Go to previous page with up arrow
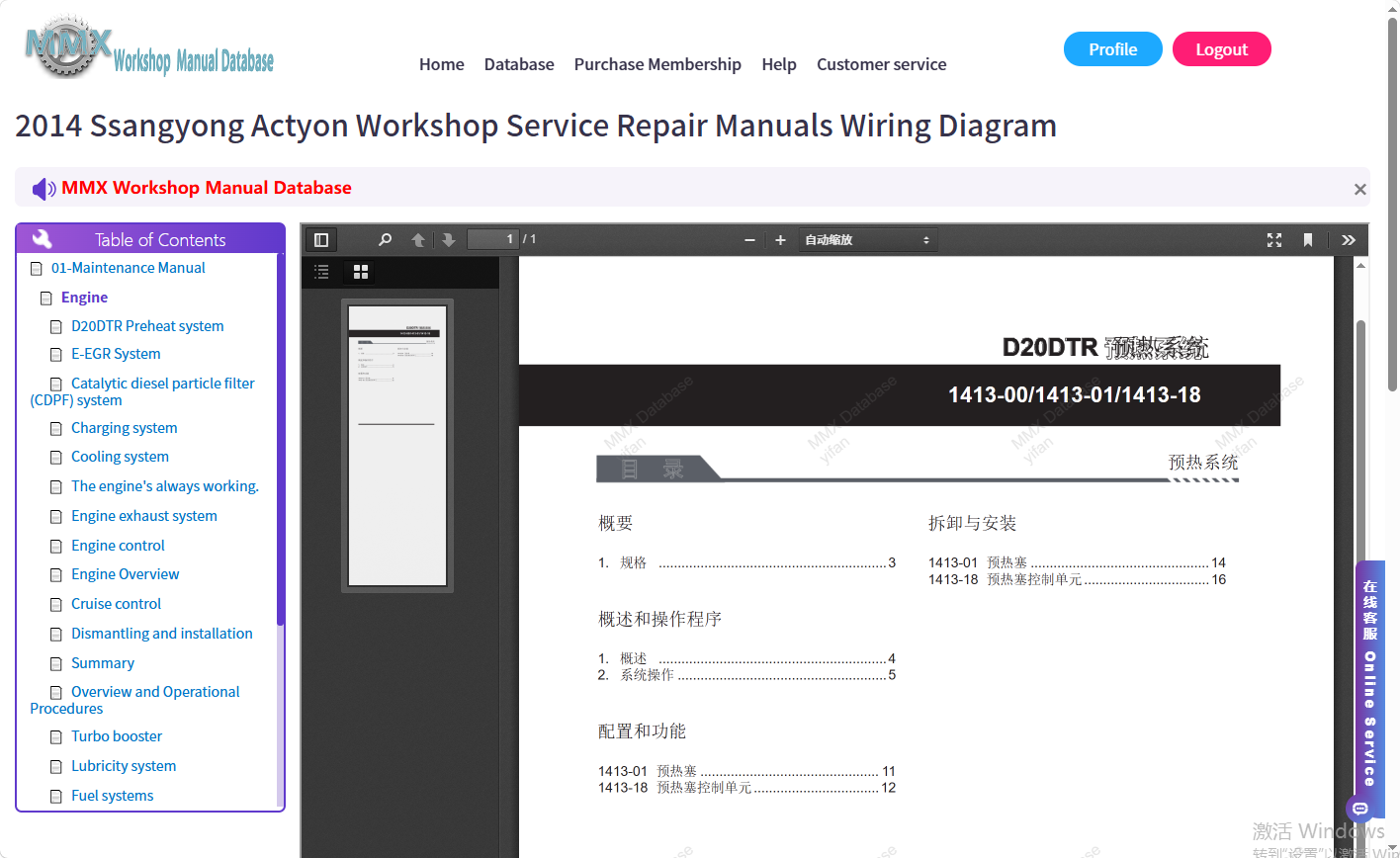The image size is (1400, 858). click(418, 239)
